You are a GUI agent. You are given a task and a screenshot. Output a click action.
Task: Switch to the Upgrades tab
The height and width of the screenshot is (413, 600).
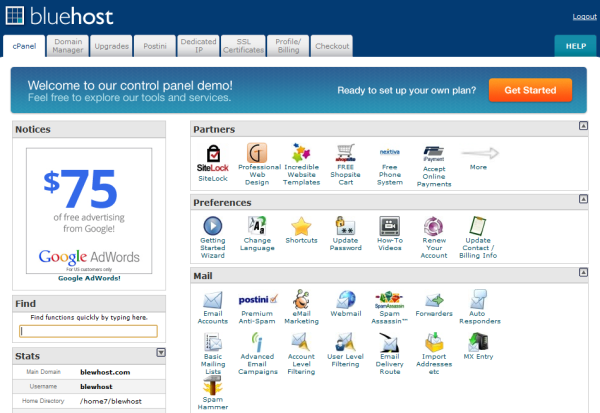[x=111, y=46]
